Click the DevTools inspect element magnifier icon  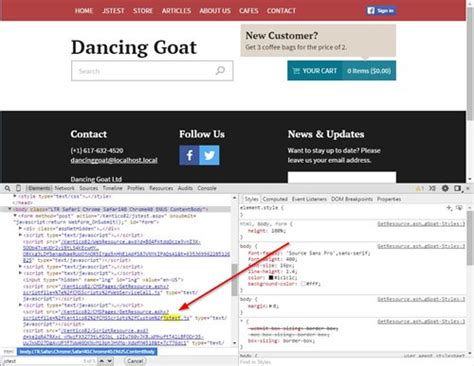pos(7,188)
